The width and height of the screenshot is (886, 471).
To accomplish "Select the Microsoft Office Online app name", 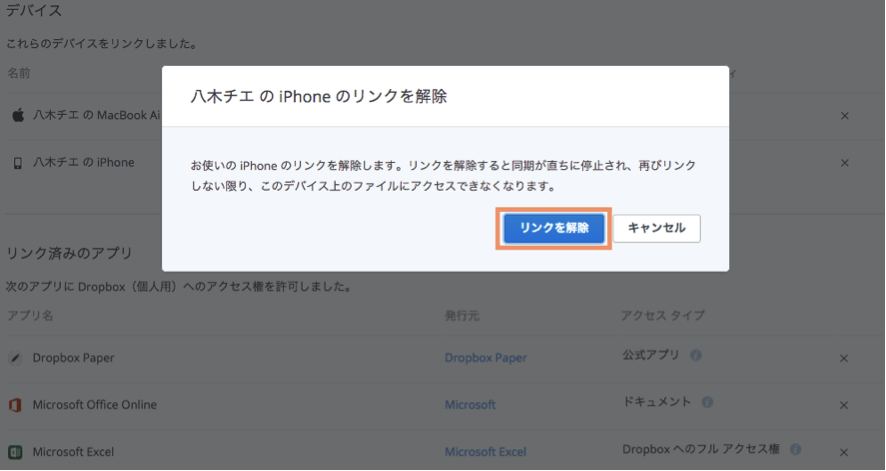I will point(94,405).
